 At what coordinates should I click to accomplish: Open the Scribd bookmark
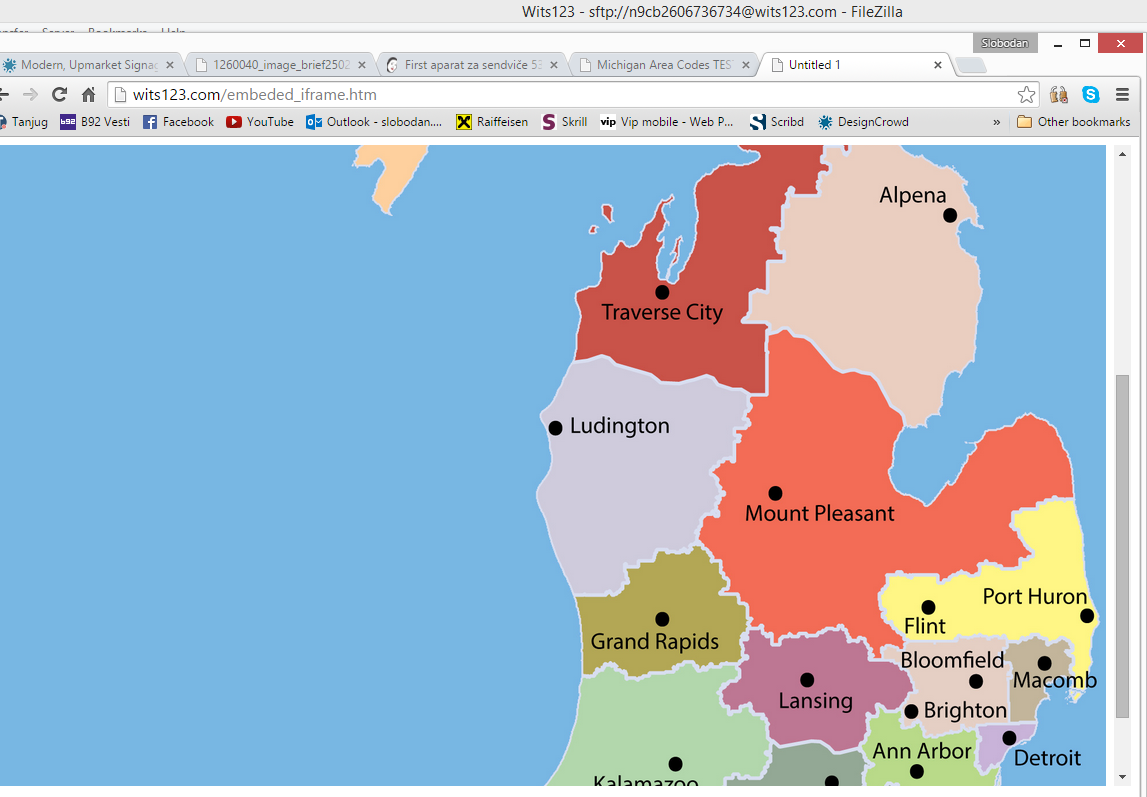point(777,122)
